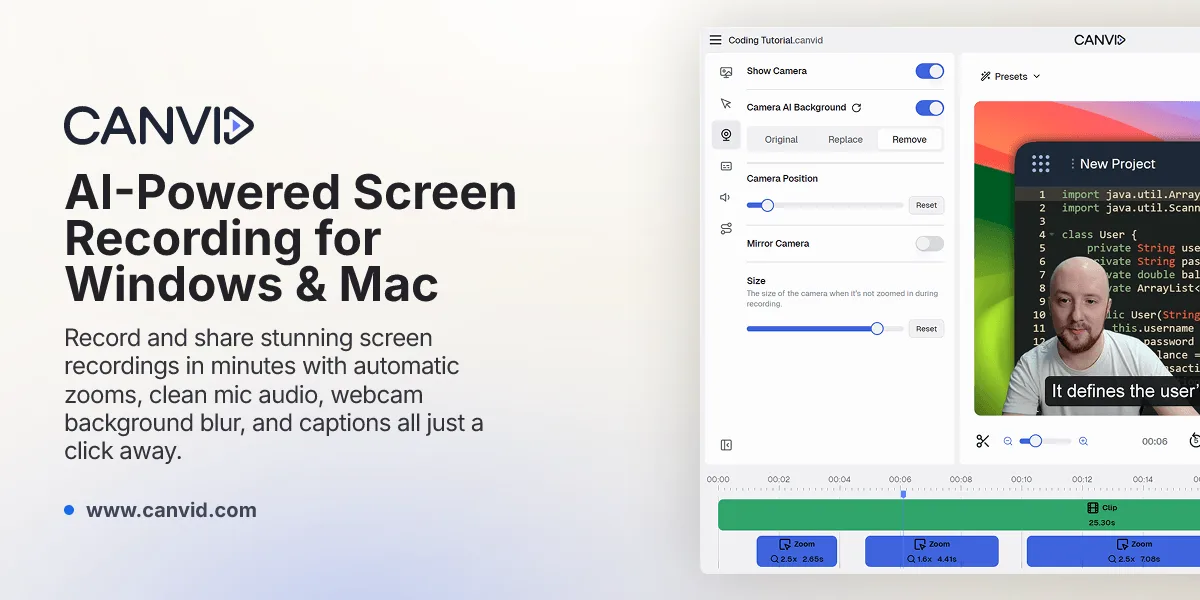Open the advanced sliders settings sidebar icon
1200x600 pixels.
pyautogui.click(x=726, y=229)
